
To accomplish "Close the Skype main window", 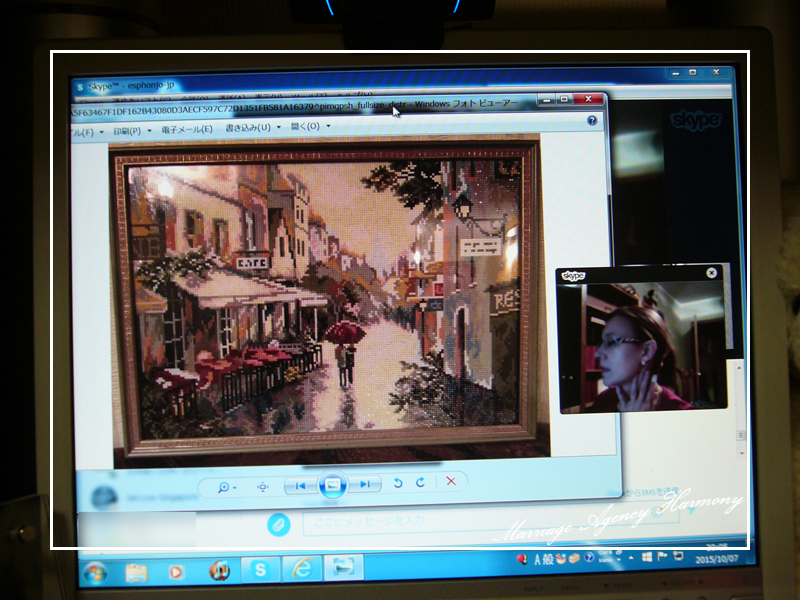I will pyautogui.click(x=717, y=72).
